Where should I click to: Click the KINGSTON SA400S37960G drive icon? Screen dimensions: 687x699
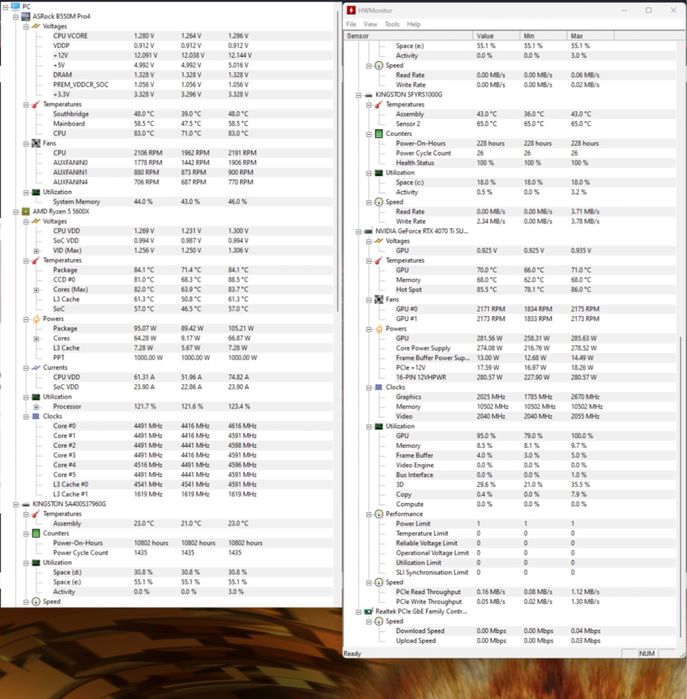pos(26,504)
